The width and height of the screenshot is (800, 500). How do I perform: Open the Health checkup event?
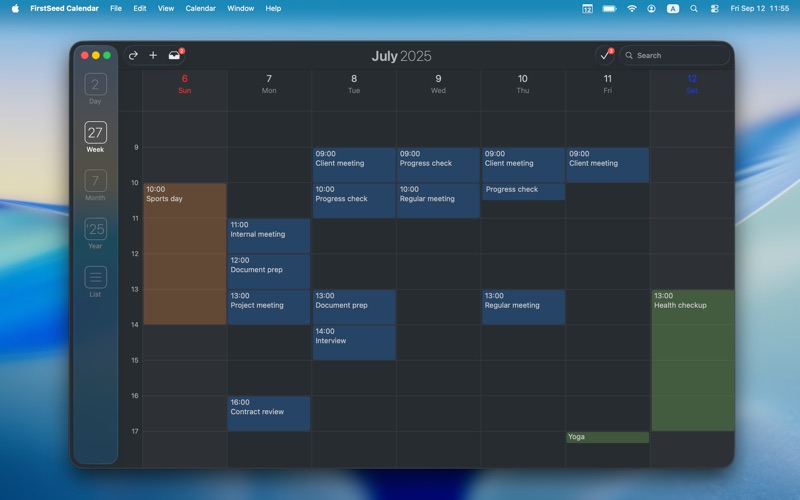[x=692, y=360]
